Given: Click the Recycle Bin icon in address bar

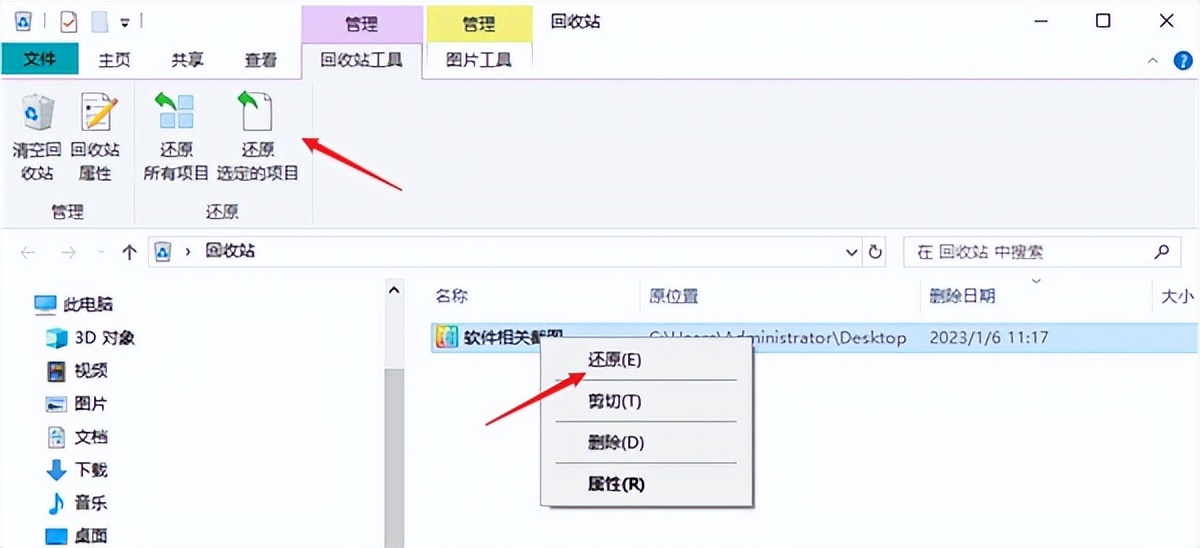Looking at the screenshot, I should (x=164, y=252).
